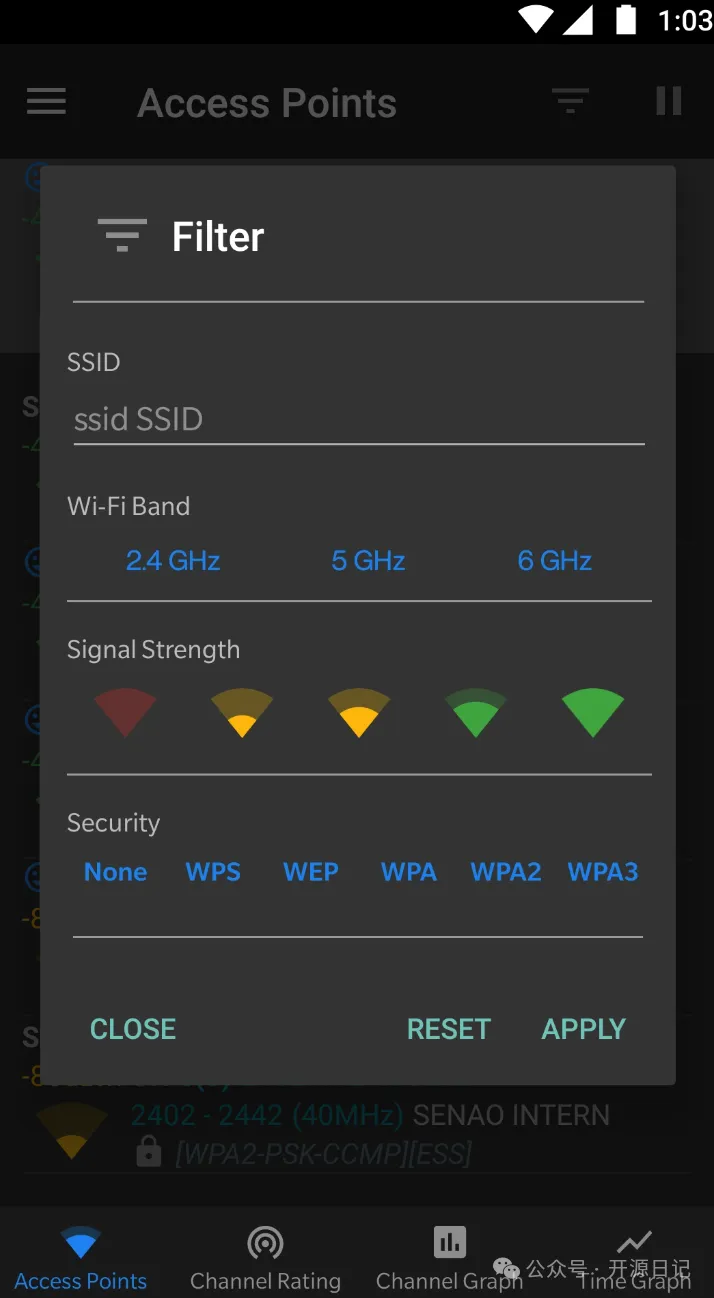
Task: Toggle the two-bar yellow signal strength icon
Action: (x=359, y=712)
